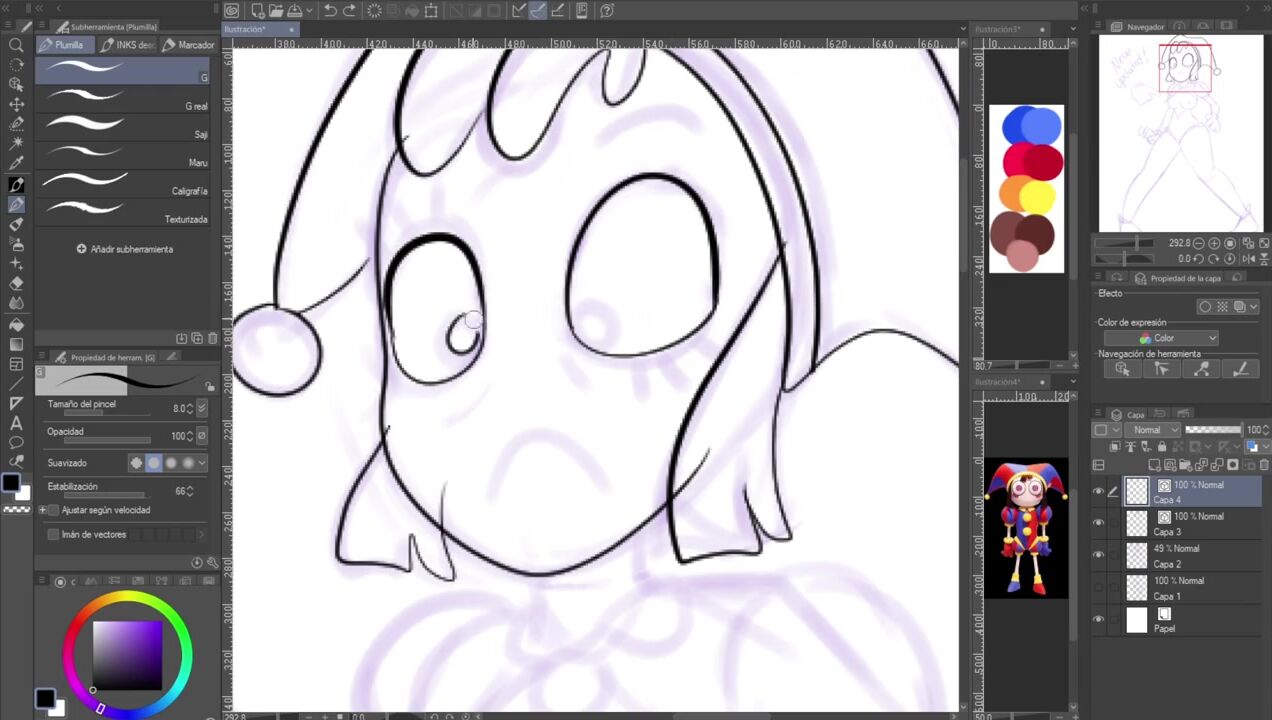
Task: Hide Capa 3 layer visibility eye
Action: pyautogui.click(x=1099, y=523)
